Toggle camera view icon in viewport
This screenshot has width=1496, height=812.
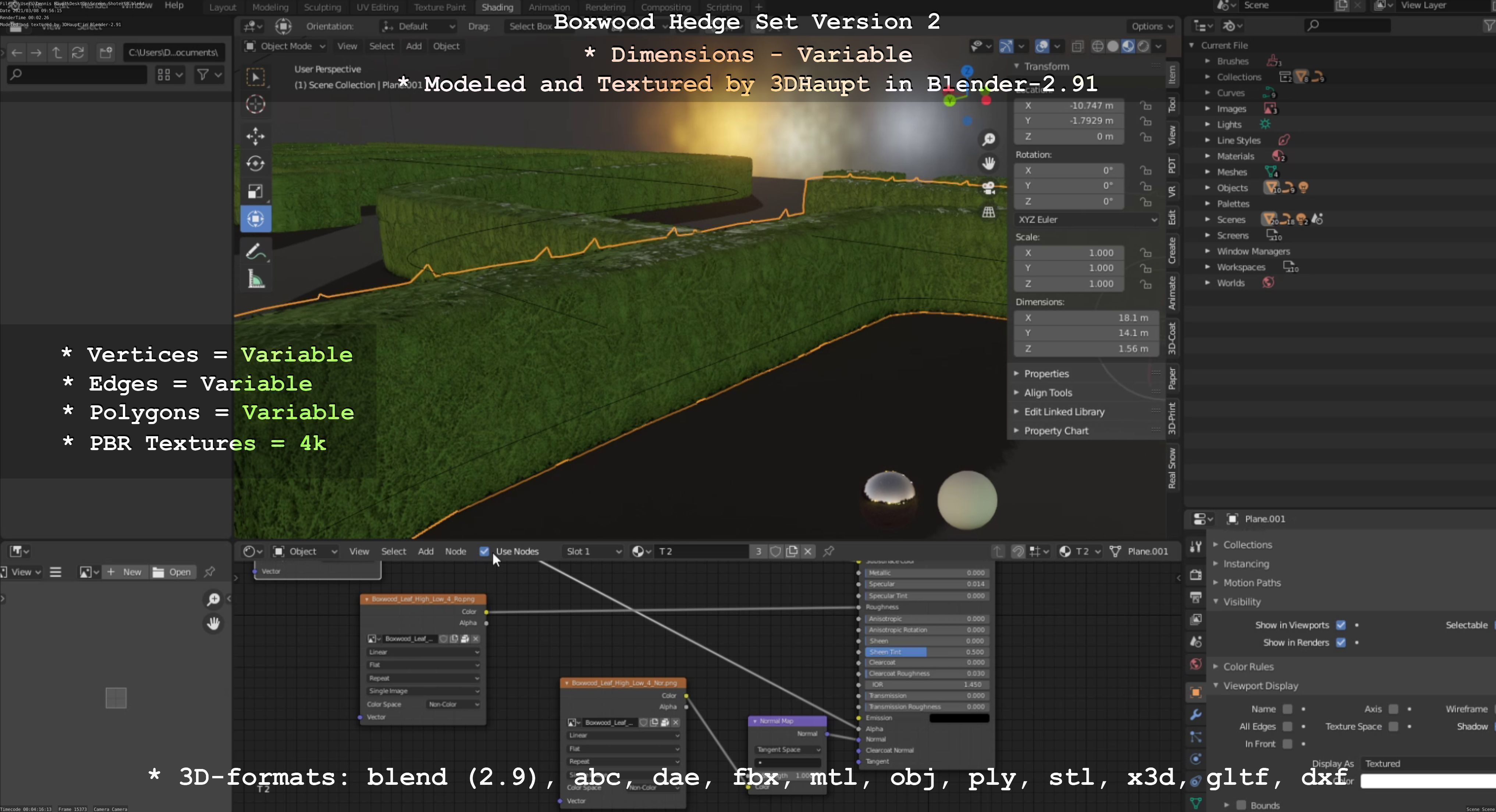coord(988,188)
